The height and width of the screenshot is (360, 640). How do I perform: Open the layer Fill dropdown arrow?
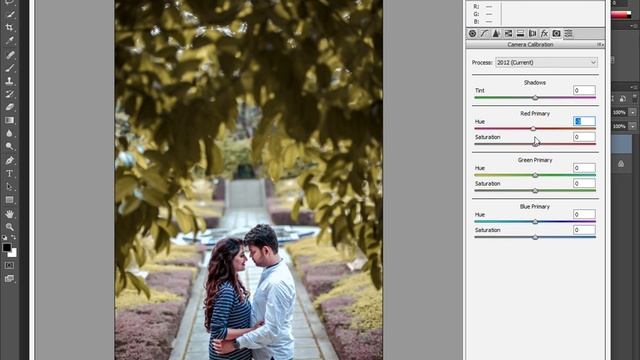pyautogui.click(x=633, y=126)
